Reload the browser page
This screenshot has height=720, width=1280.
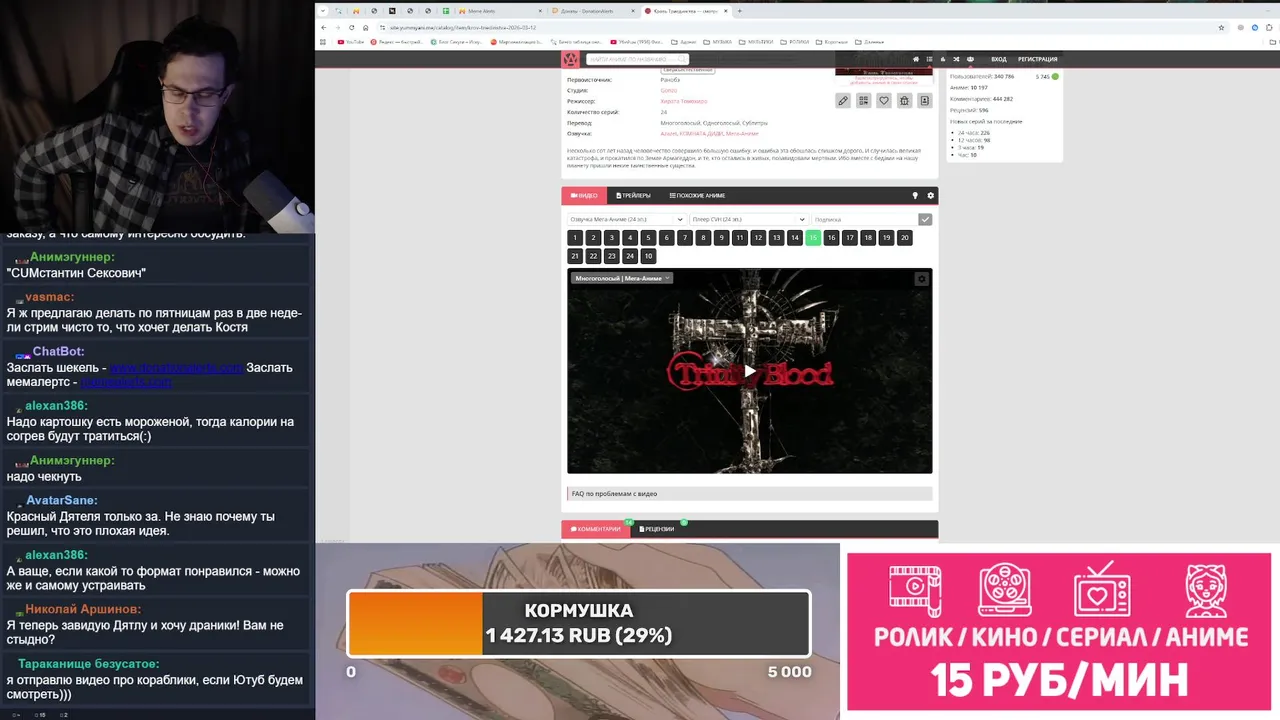(351, 27)
